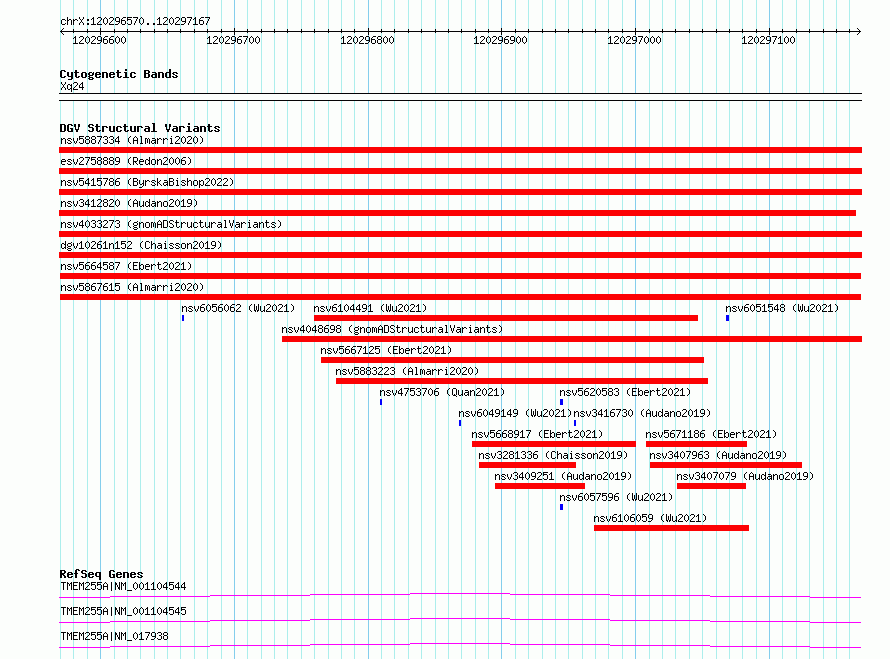The width and height of the screenshot is (890, 659).
Task: Select nsv5671186 (Ebert2021) label
Action: pyautogui.click(x=711, y=434)
